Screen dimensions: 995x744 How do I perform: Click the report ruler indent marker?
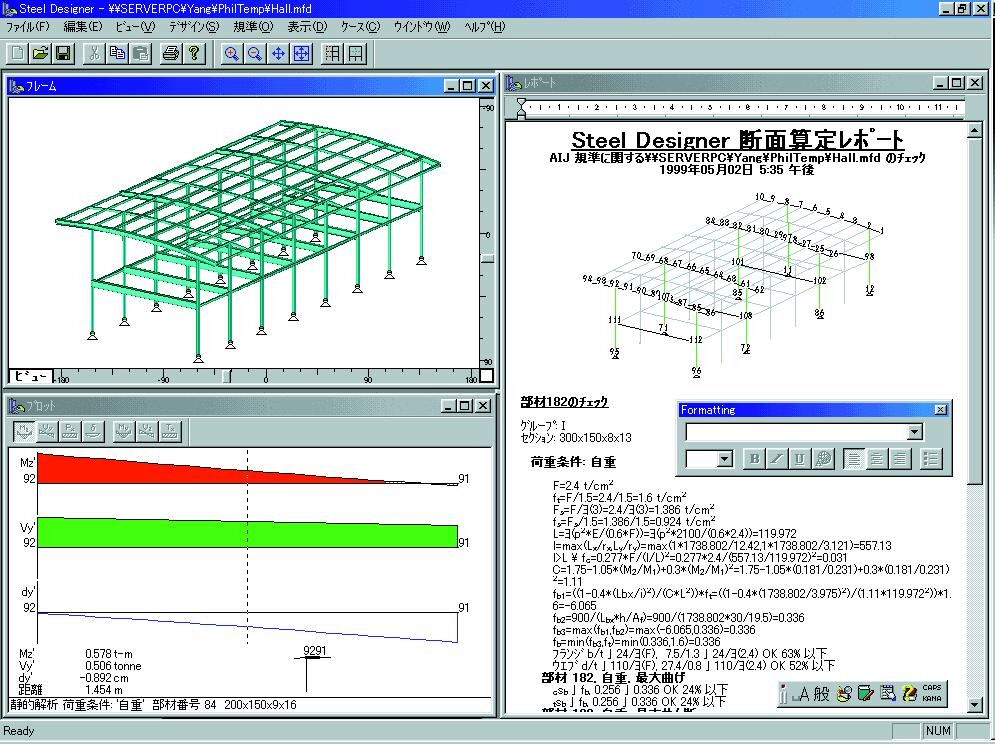[x=522, y=108]
